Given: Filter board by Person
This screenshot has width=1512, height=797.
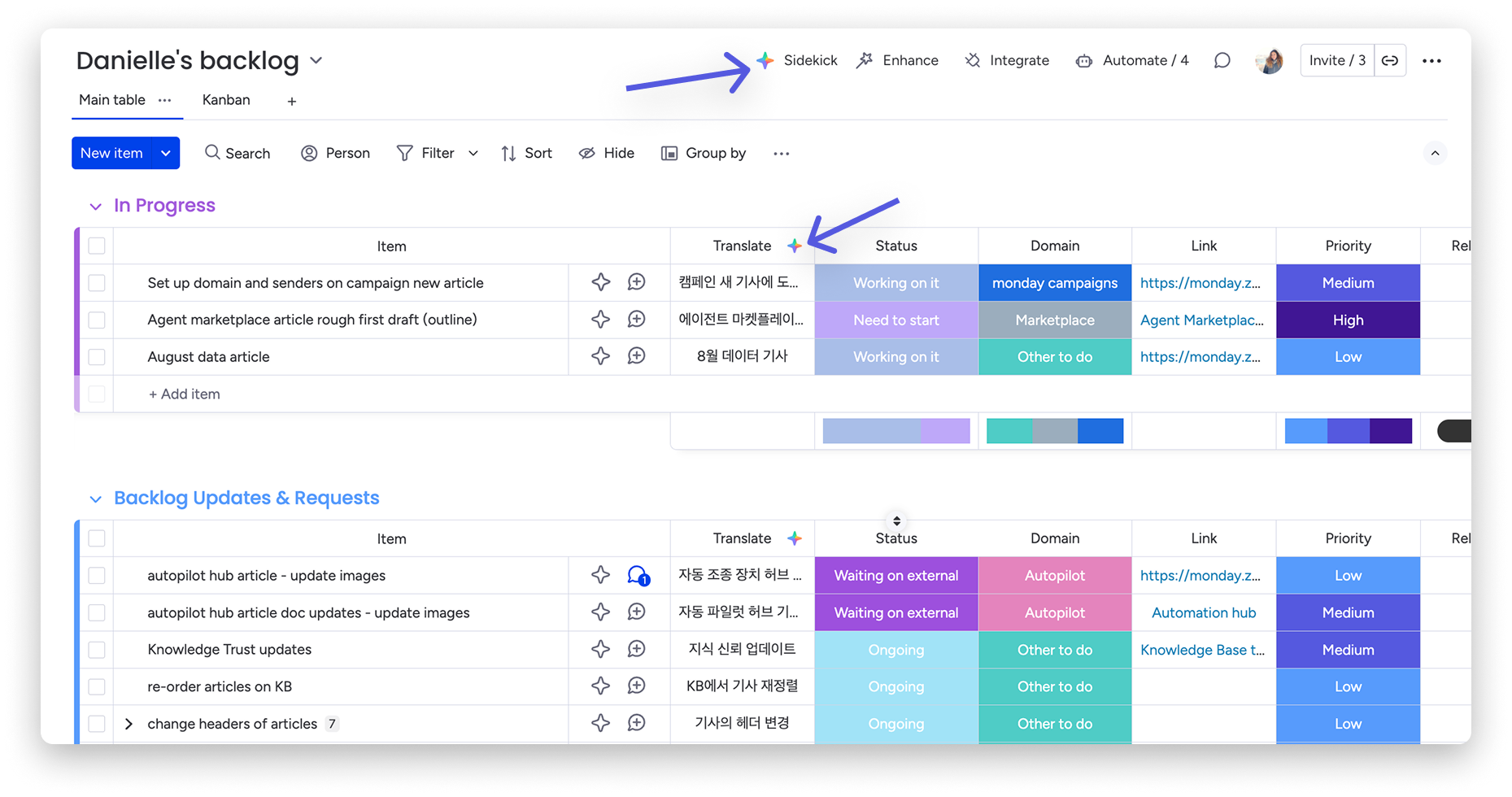Looking at the screenshot, I should tap(334, 153).
